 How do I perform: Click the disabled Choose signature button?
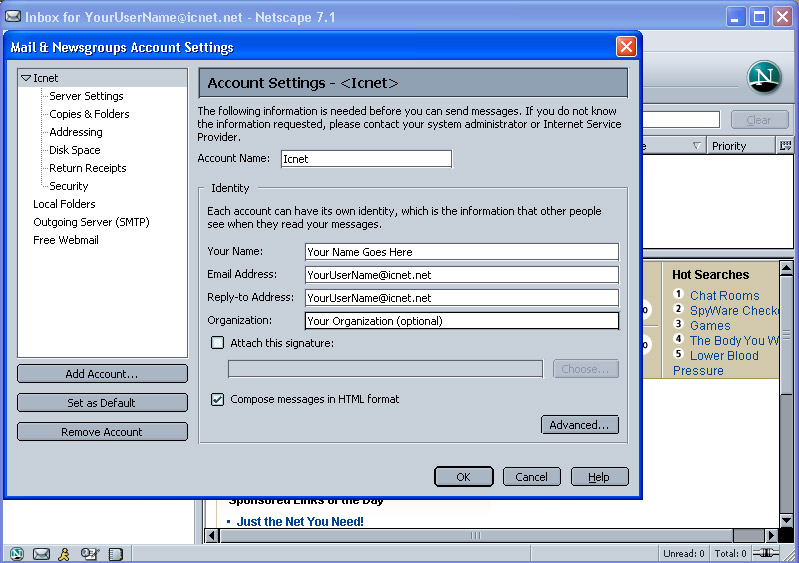coord(585,368)
